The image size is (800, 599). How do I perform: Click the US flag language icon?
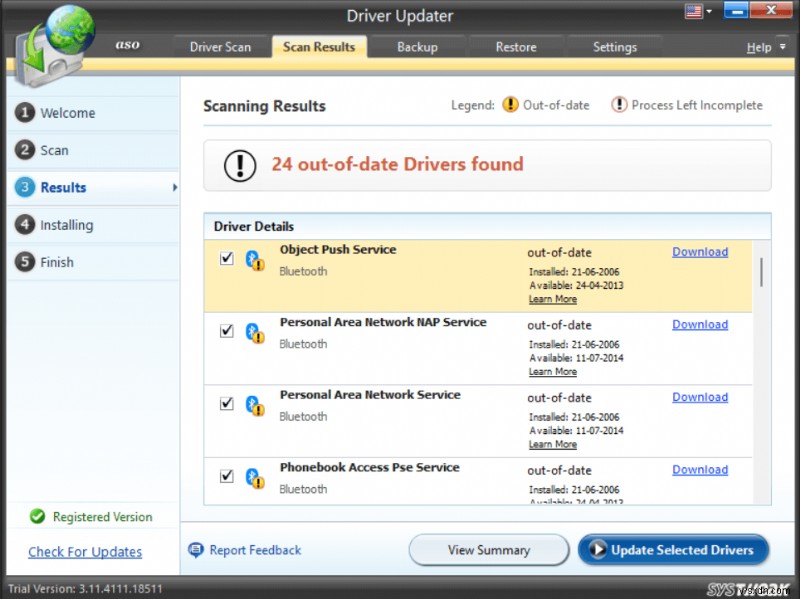693,11
